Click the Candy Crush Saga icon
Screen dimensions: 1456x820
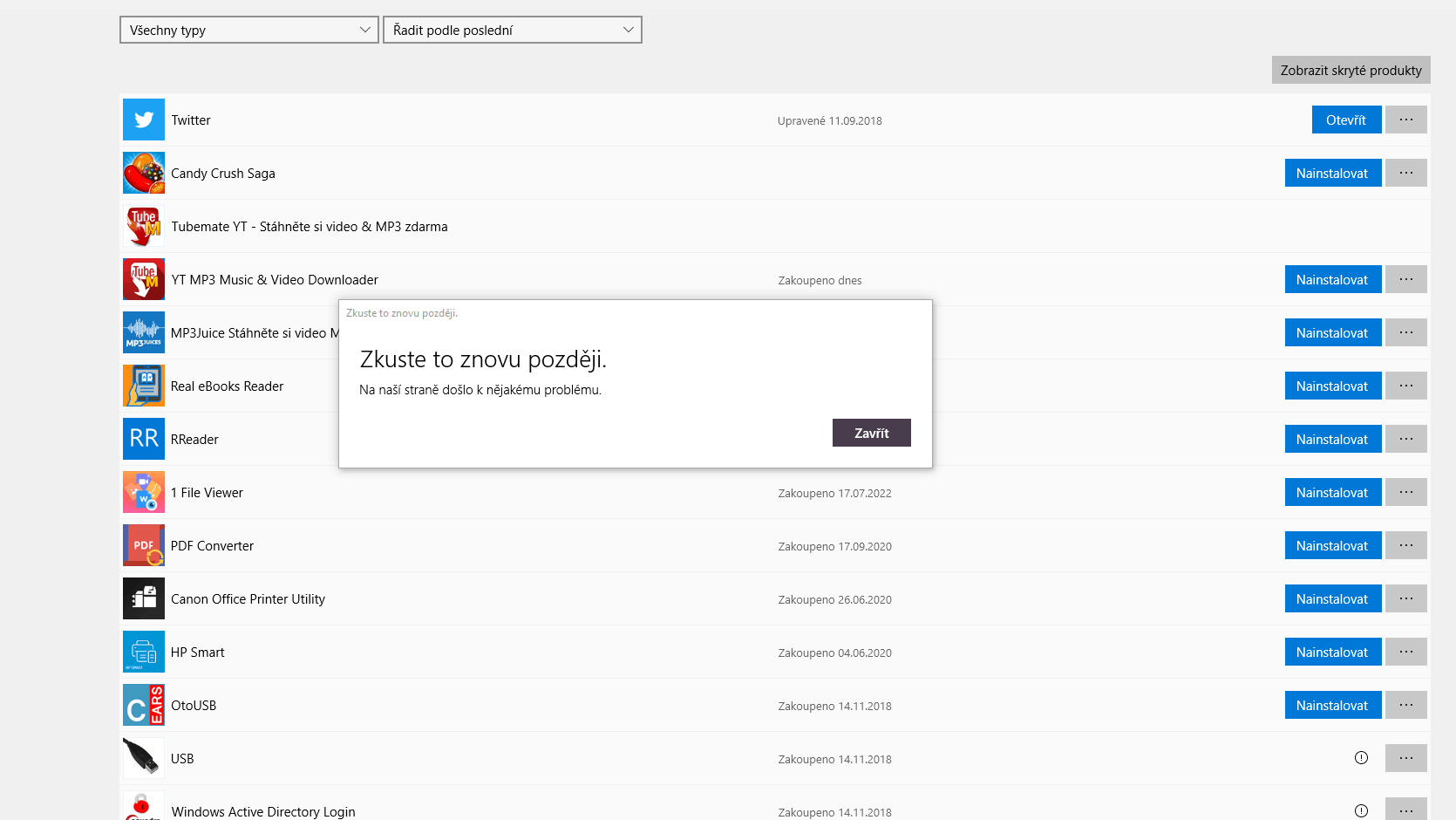[144, 173]
